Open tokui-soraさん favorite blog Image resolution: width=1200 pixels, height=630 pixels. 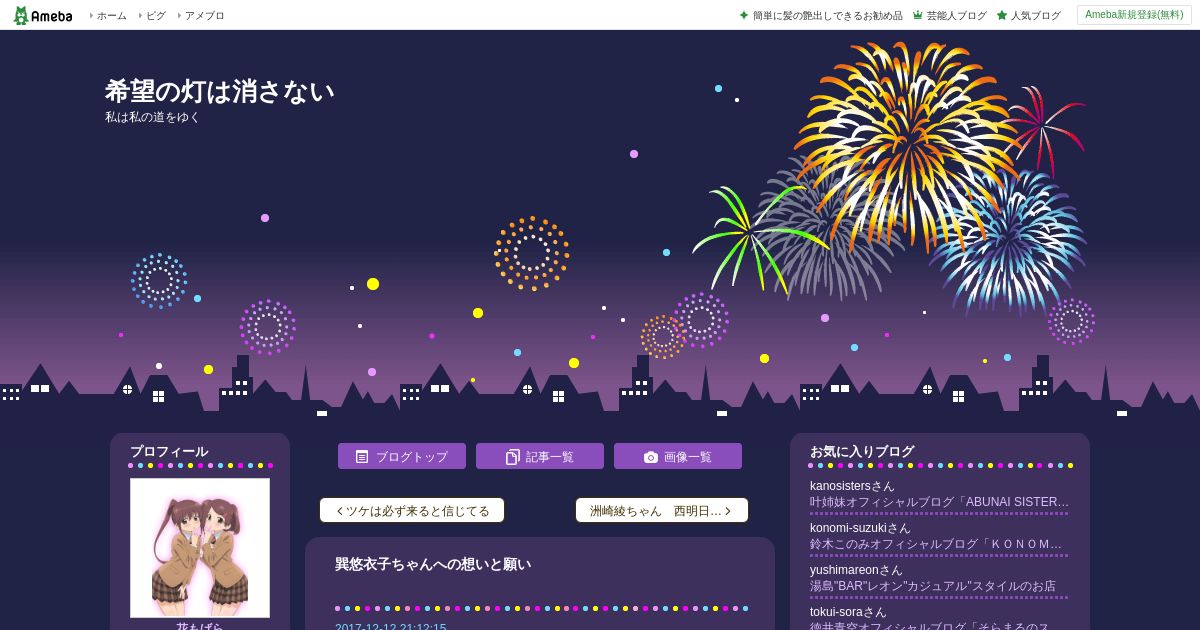click(849, 612)
